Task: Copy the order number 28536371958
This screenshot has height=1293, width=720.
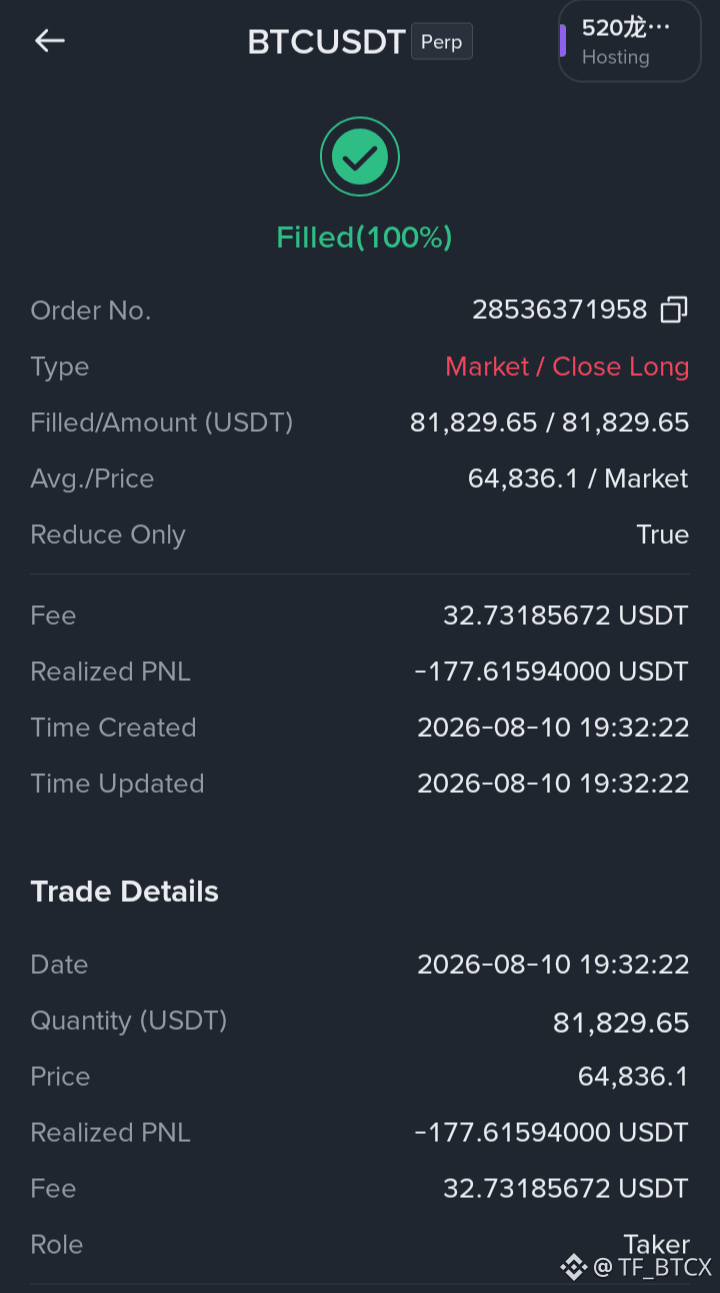Action: [674, 310]
